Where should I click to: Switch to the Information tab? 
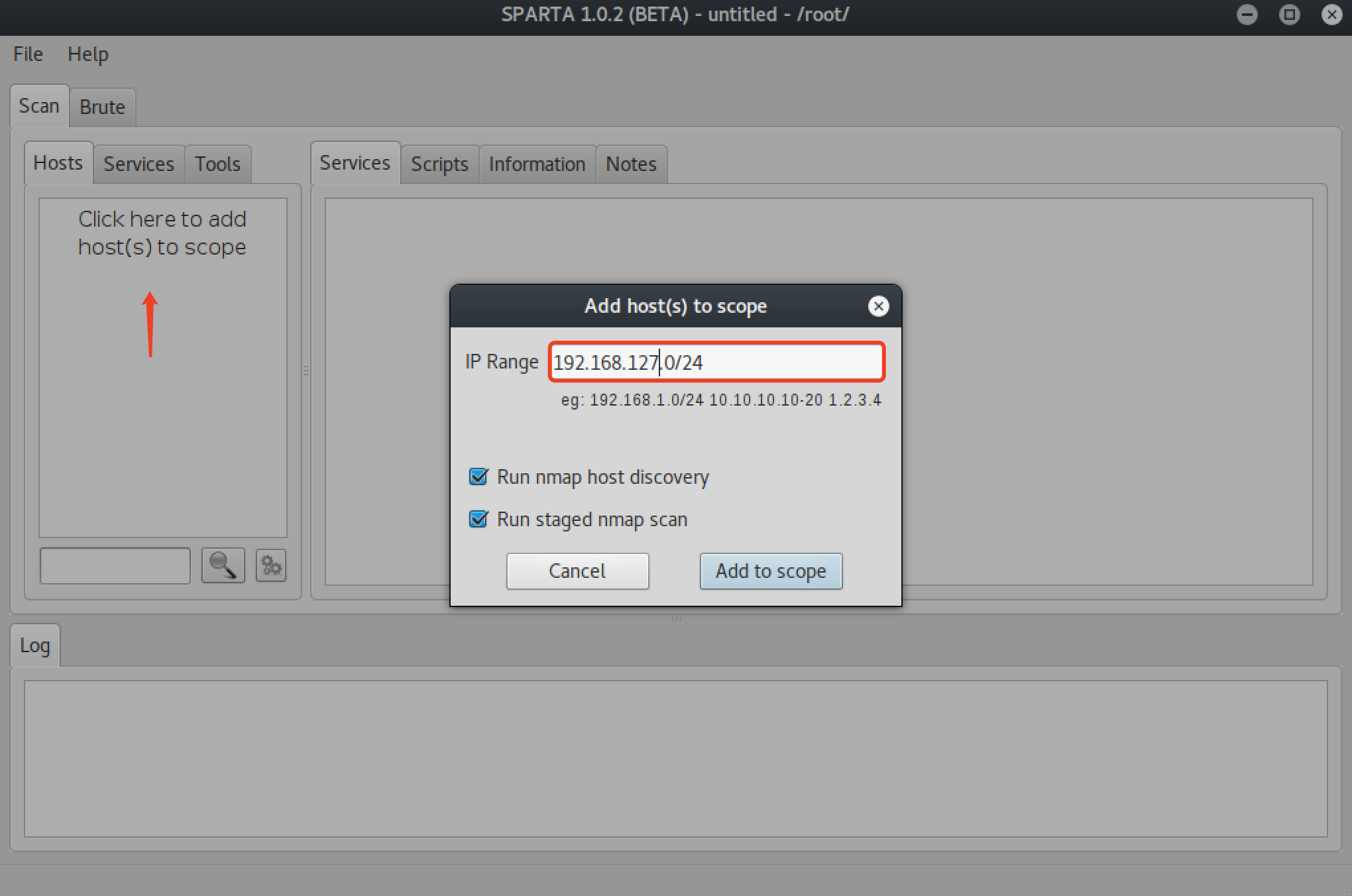point(537,164)
